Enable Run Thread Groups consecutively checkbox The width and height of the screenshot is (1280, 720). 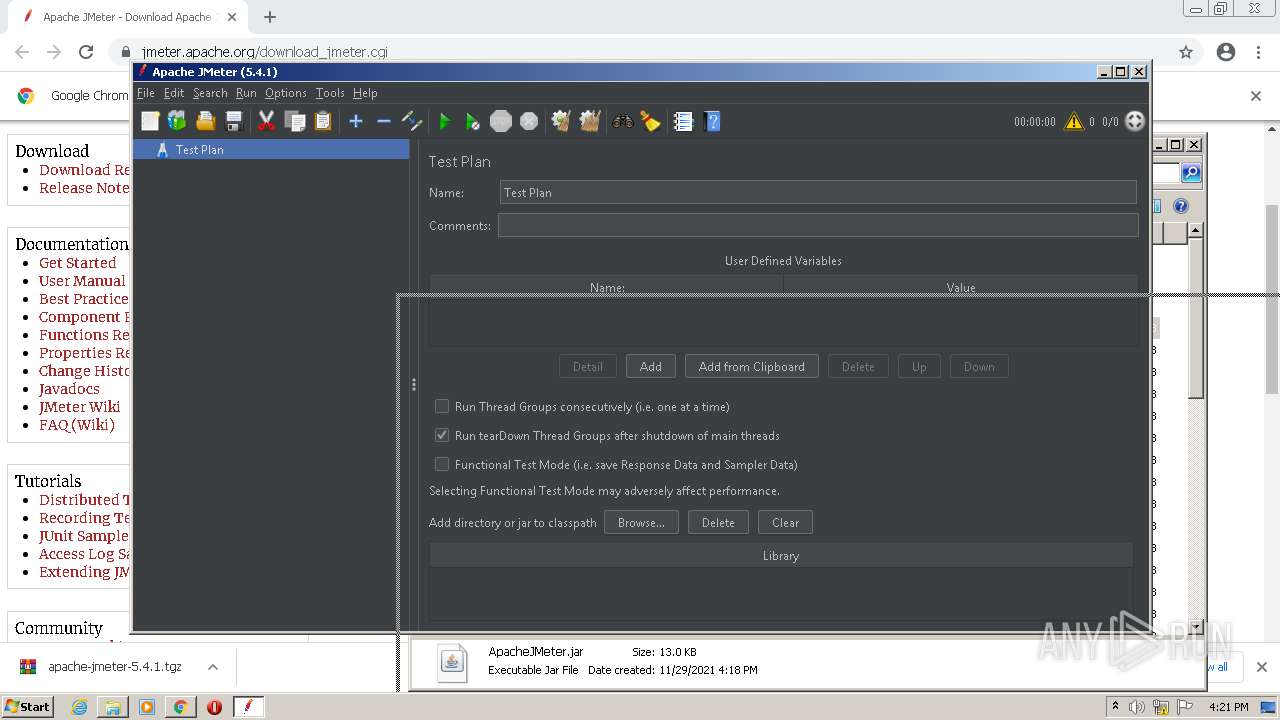pyautogui.click(x=441, y=407)
